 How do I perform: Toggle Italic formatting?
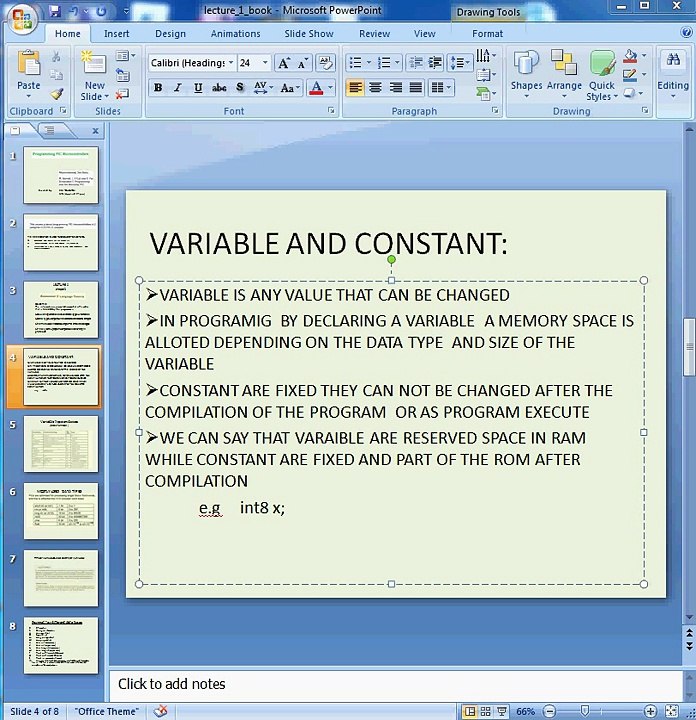click(x=178, y=87)
